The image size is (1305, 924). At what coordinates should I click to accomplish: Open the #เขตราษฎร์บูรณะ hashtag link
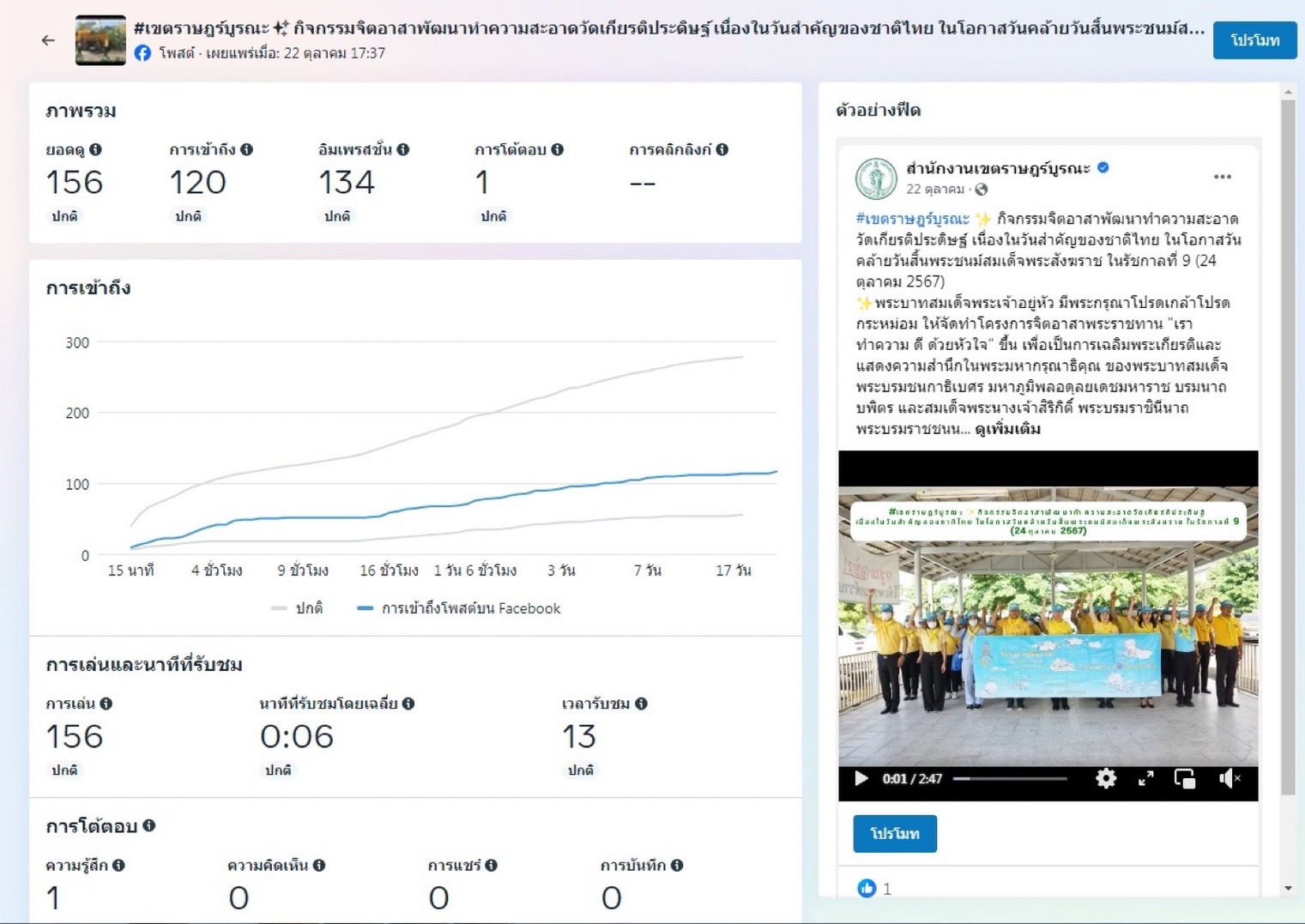(912, 219)
